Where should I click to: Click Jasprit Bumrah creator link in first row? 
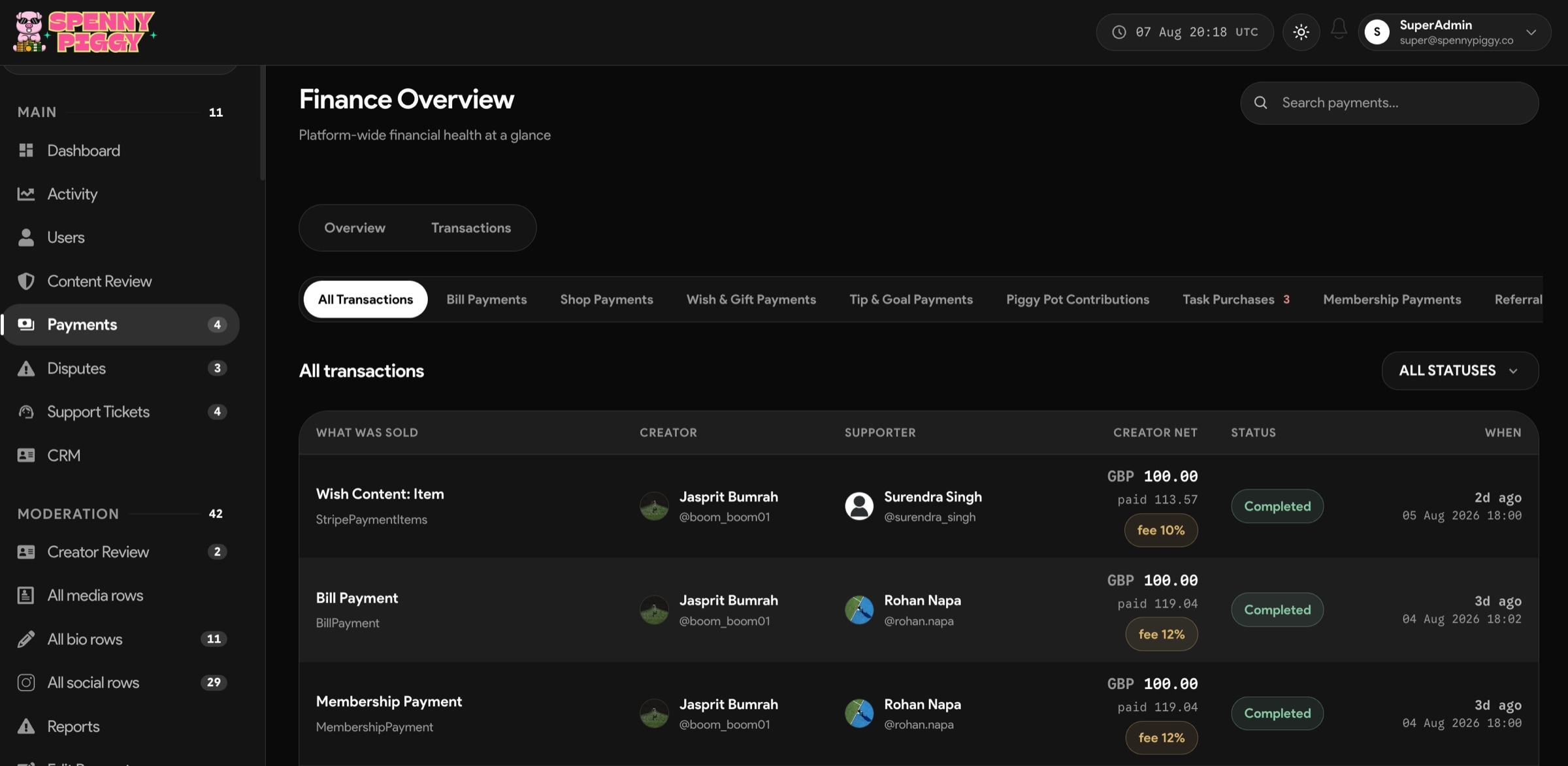pyautogui.click(x=728, y=497)
